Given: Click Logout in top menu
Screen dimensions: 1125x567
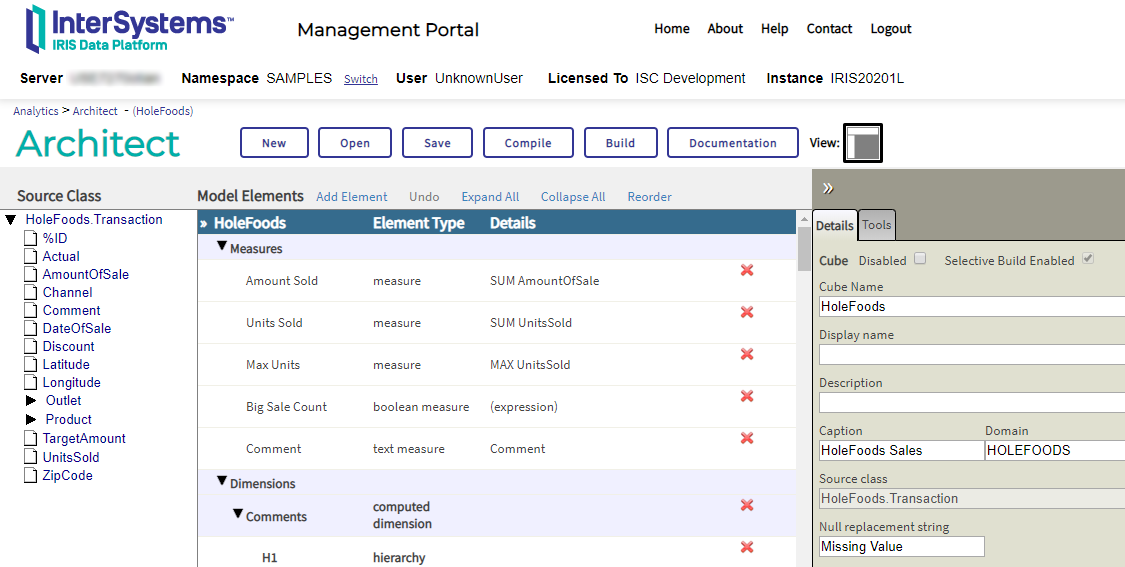Looking at the screenshot, I should (x=890, y=29).
